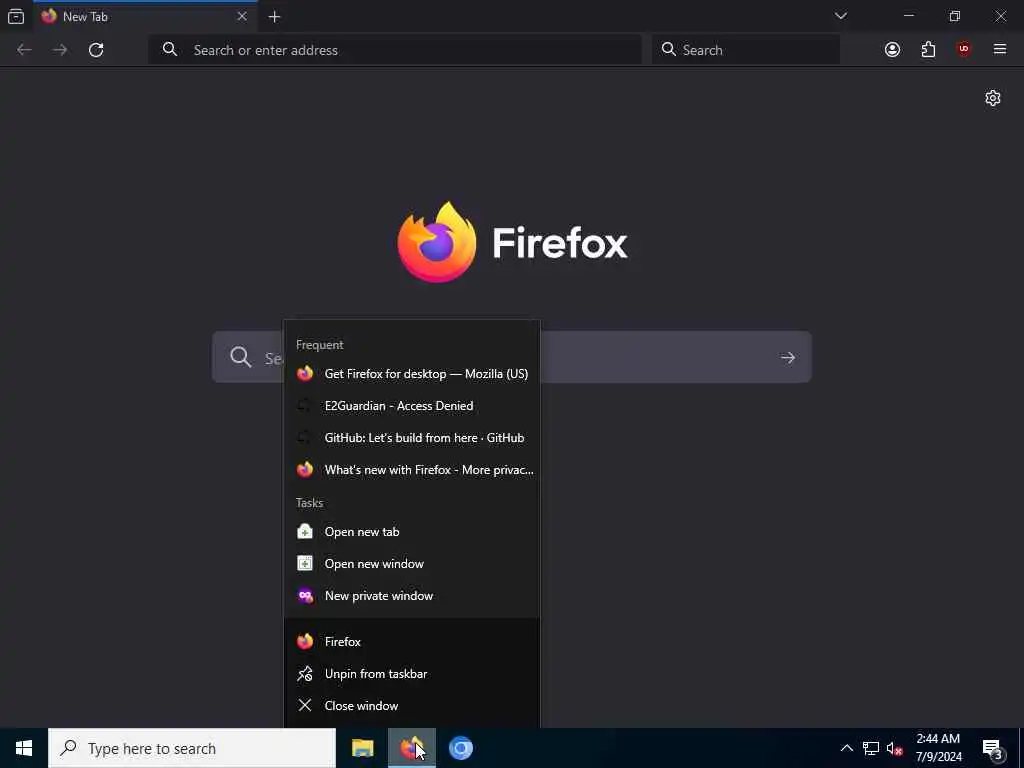Focus the Search or enter address bar
1024x768 pixels.
[x=395, y=50]
